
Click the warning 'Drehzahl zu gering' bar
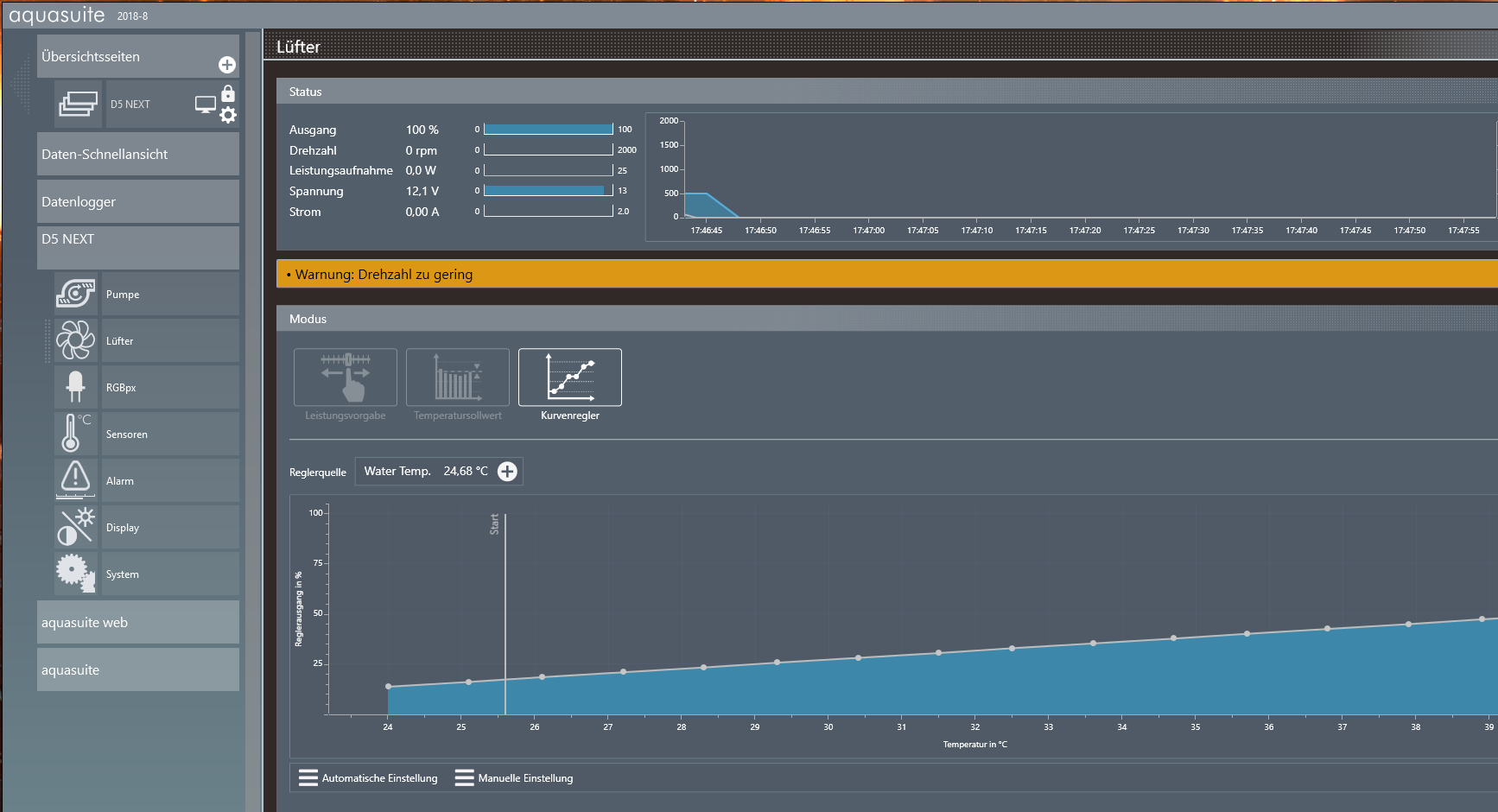[x=887, y=274]
